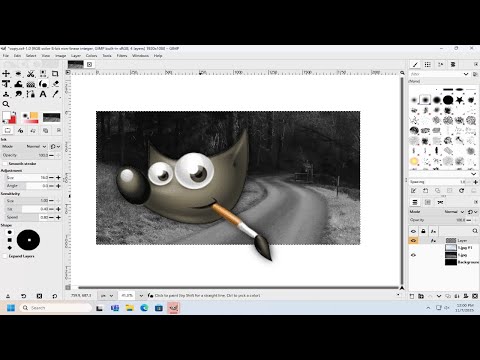Choose the circle ink shape

10,232
